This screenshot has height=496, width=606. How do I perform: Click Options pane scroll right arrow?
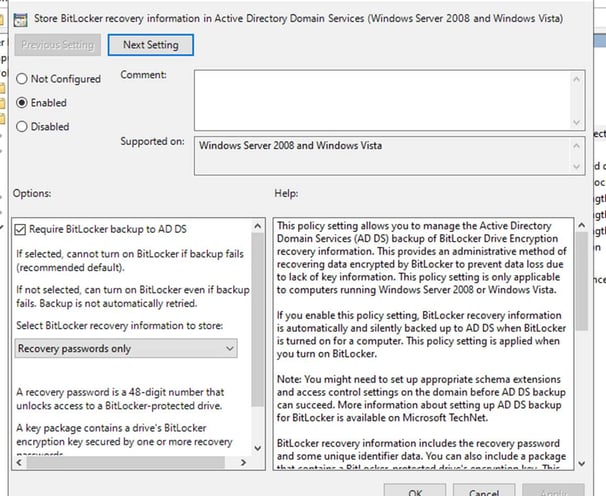[x=243, y=462]
